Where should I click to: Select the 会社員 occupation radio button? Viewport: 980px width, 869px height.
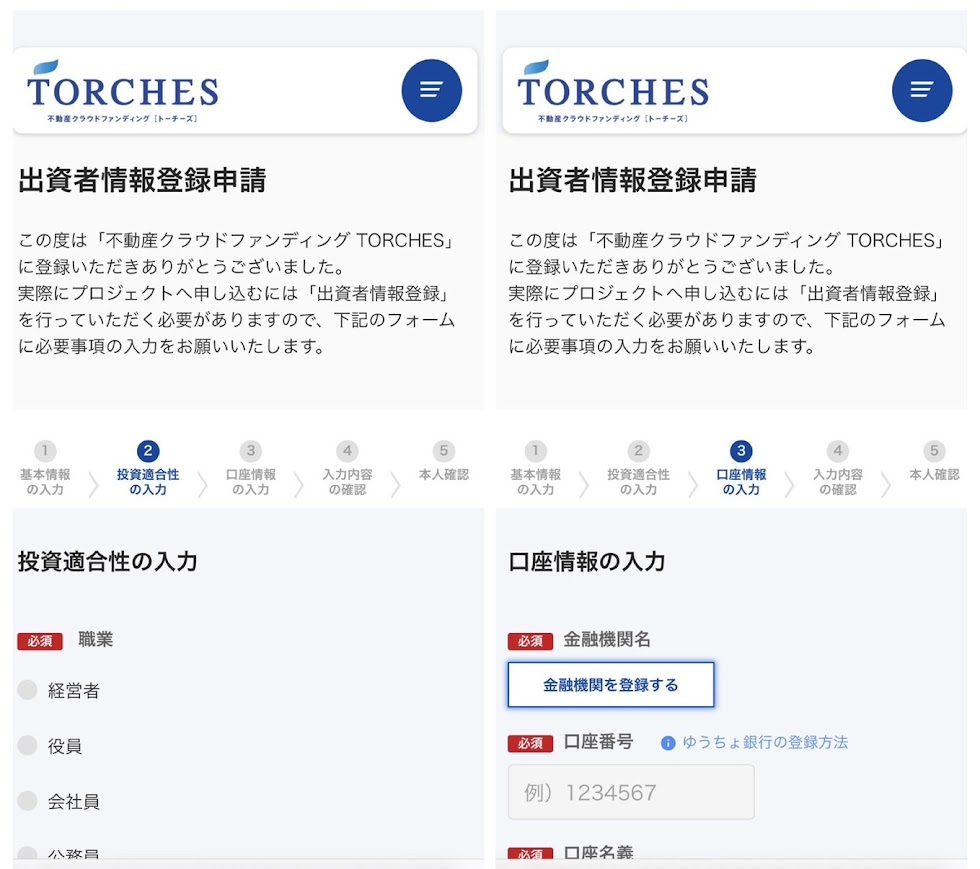pos(28,801)
